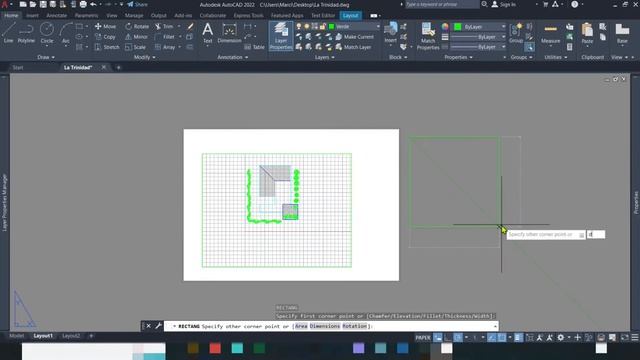Viewport: 640px width, 360px height.
Task: Toggle PAPER space mode
Action: (423, 338)
